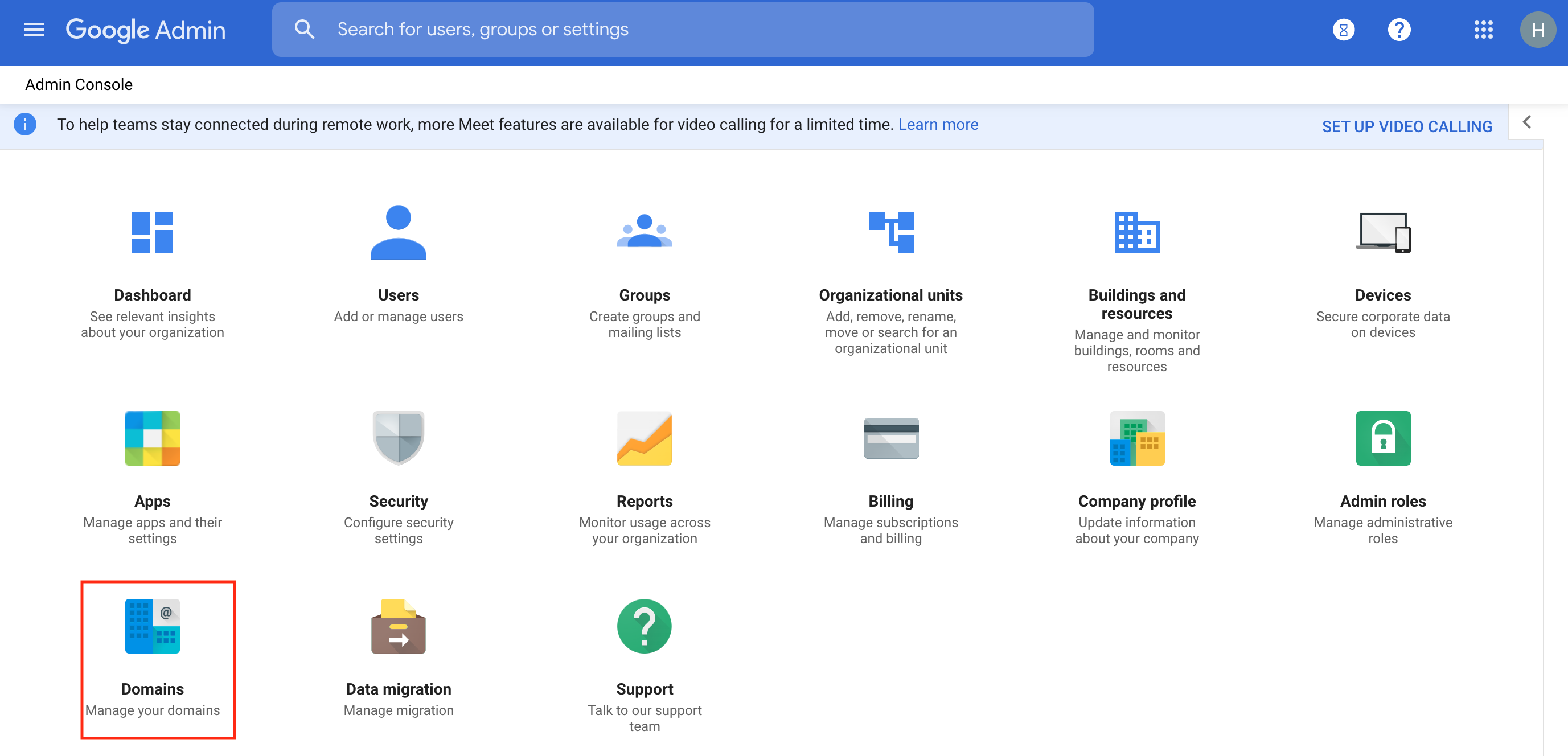The width and height of the screenshot is (1568, 756).
Task: Click the Organizational units title
Action: click(890, 295)
